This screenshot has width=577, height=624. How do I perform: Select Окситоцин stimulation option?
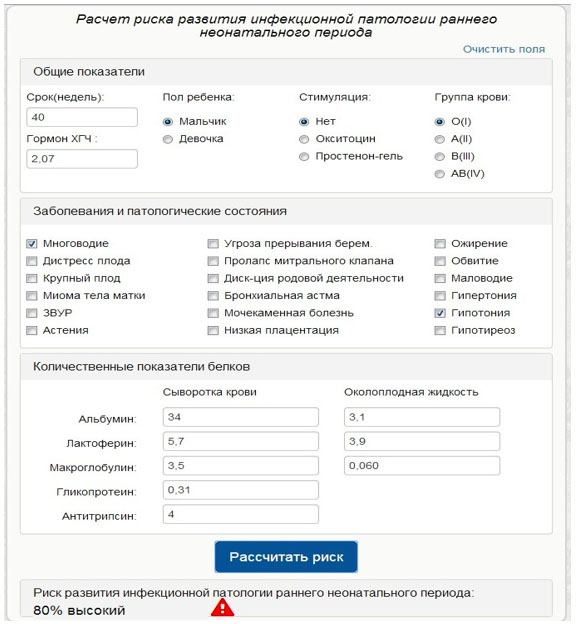coord(304,139)
